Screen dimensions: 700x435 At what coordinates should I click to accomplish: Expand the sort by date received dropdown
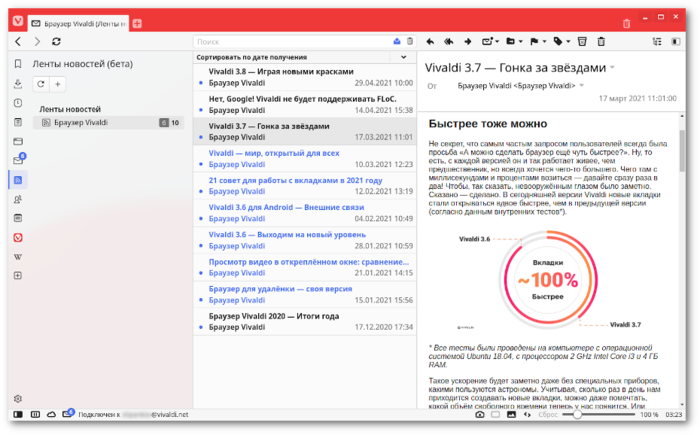point(404,57)
